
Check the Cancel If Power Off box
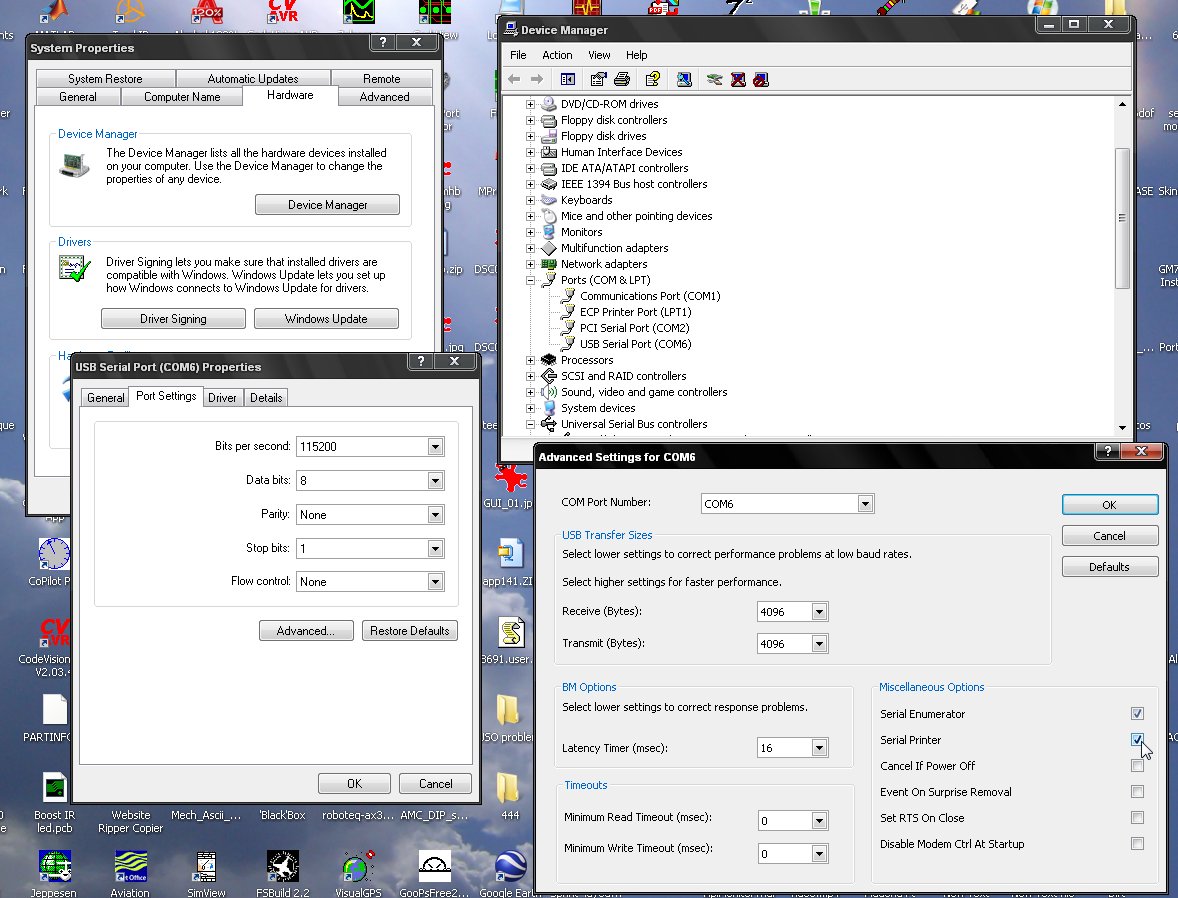(x=1137, y=766)
